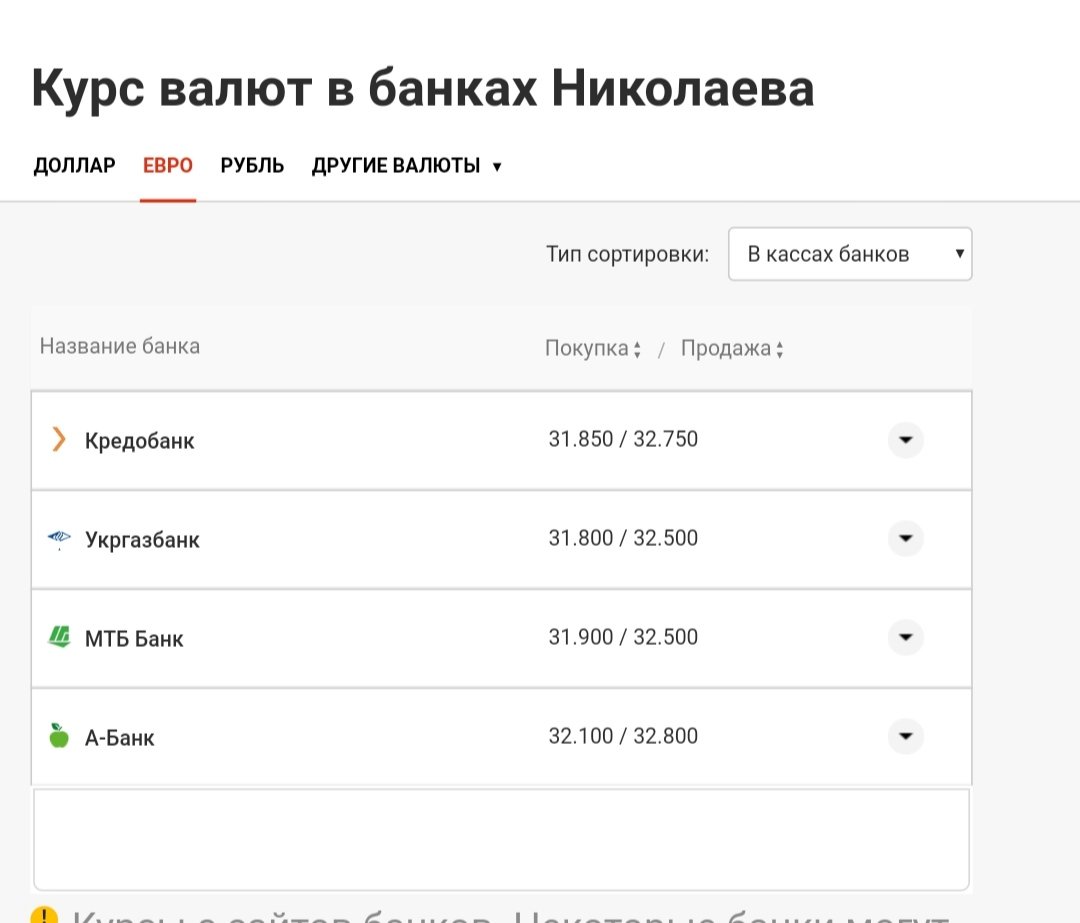Click the МТБ Банк green logo
The image size is (1080, 923).
pyautogui.click(x=59, y=636)
